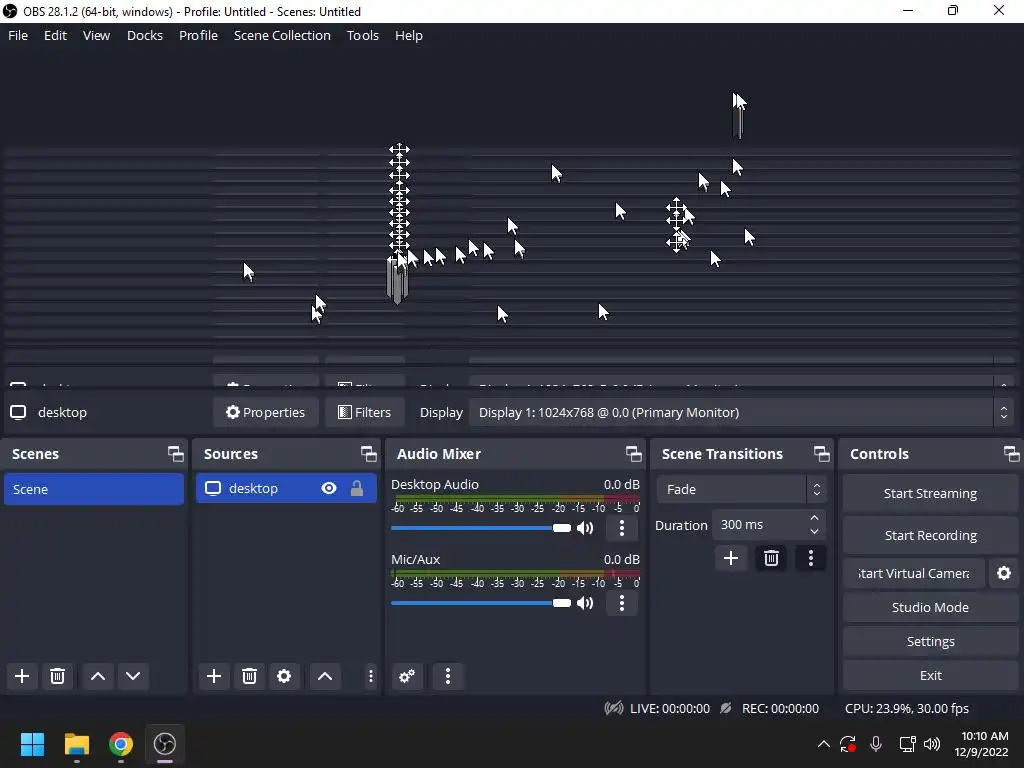1024x768 pixels.
Task: Show hidden tray icons chevron
Action: pos(824,744)
